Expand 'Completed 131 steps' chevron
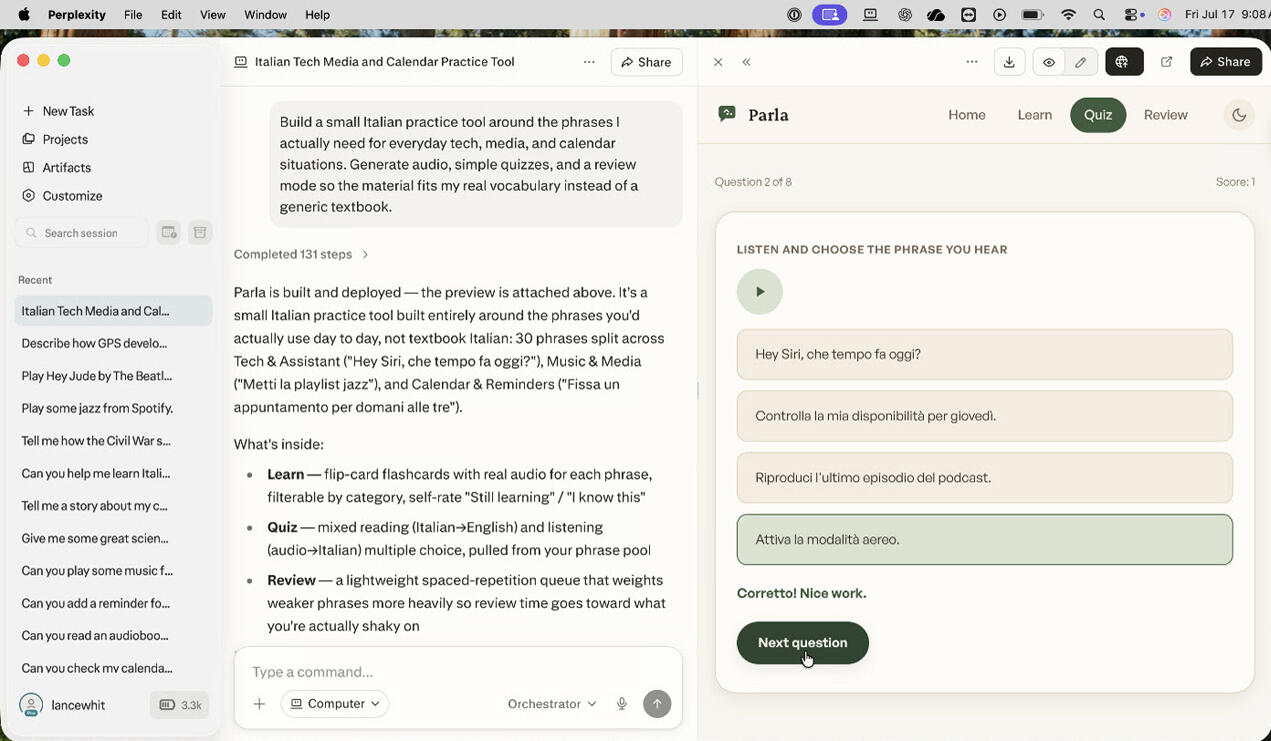Image resolution: width=1271 pixels, height=741 pixels. (x=365, y=254)
